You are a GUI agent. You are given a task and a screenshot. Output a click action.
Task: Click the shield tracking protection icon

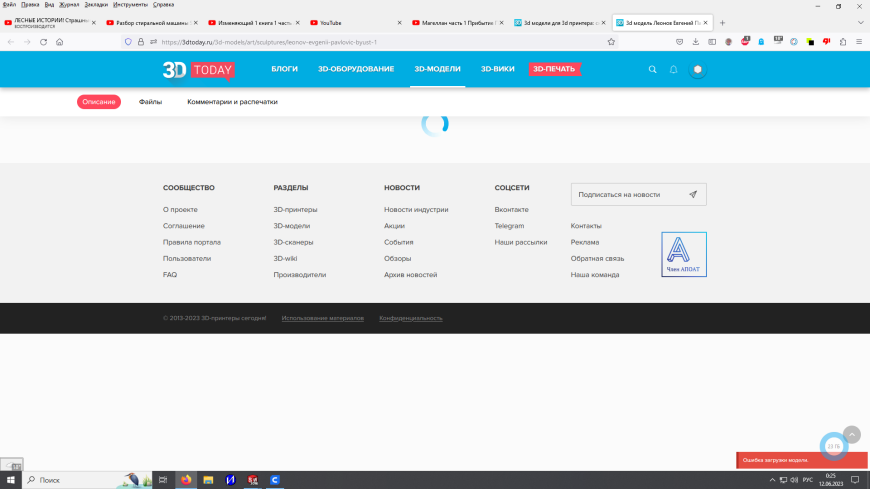click(128, 42)
